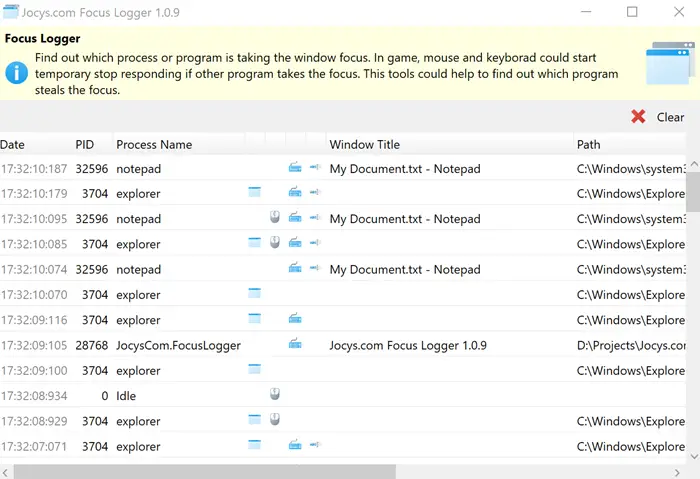700x479 pixels.
Task: Sort by Path column header
Action: click(x=629, y=145)
